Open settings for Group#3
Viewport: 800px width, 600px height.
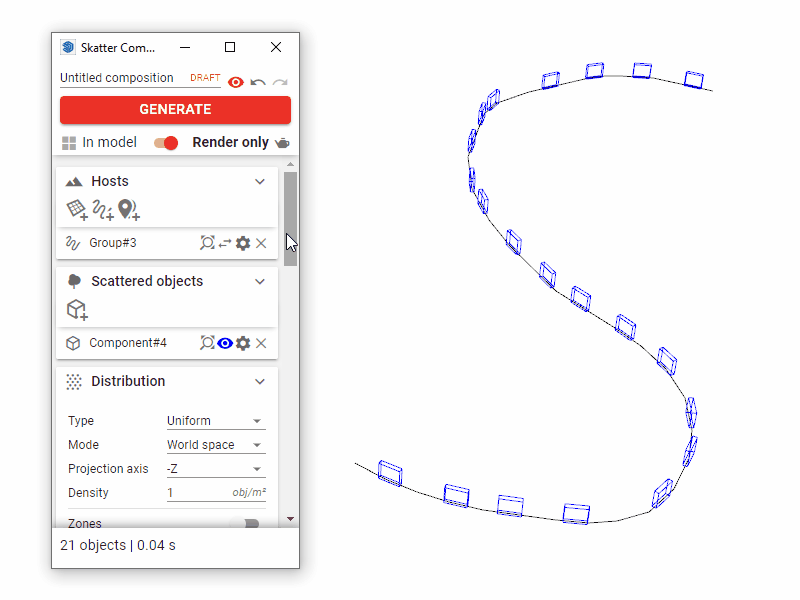[243, 242]
